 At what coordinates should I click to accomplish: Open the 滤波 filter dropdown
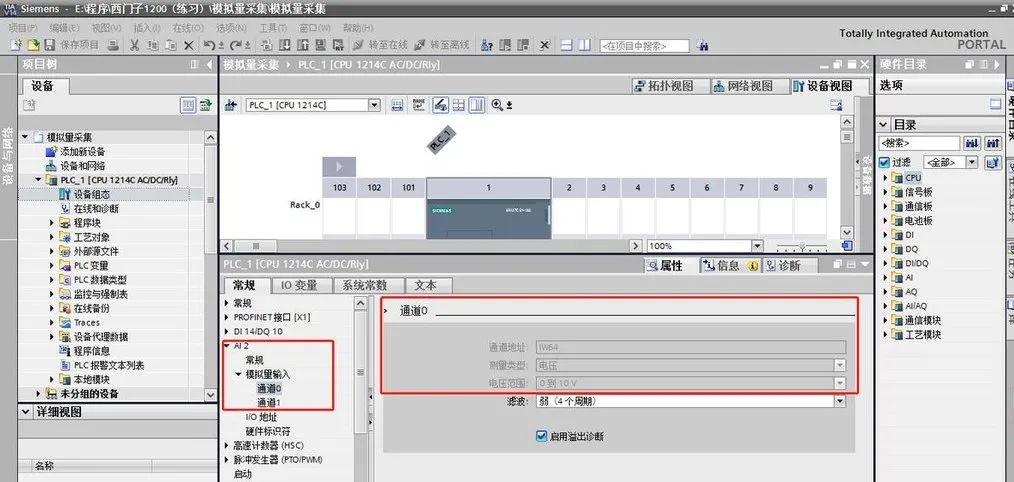click(x=839, y=401)
